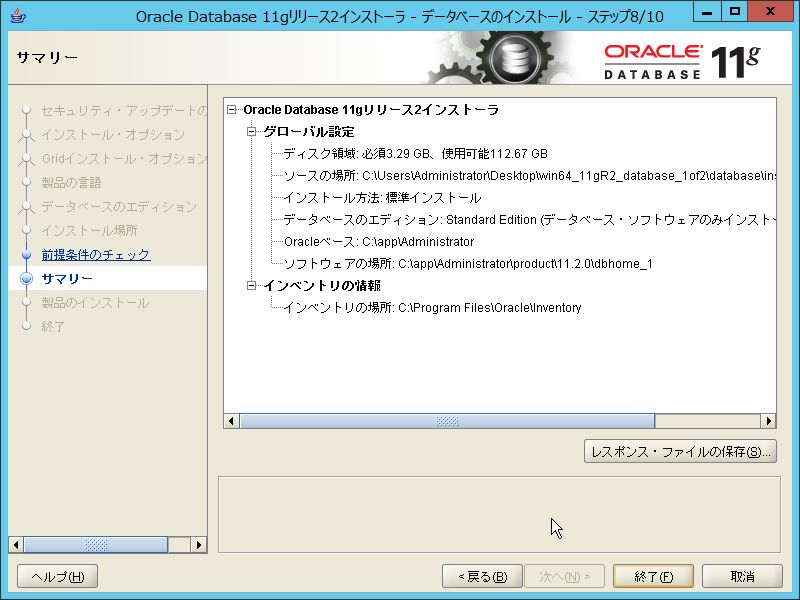Click the summary tree scroll right arrow
Image resolution: width=800 pixels, height=600 pixels.
(768, 421)
